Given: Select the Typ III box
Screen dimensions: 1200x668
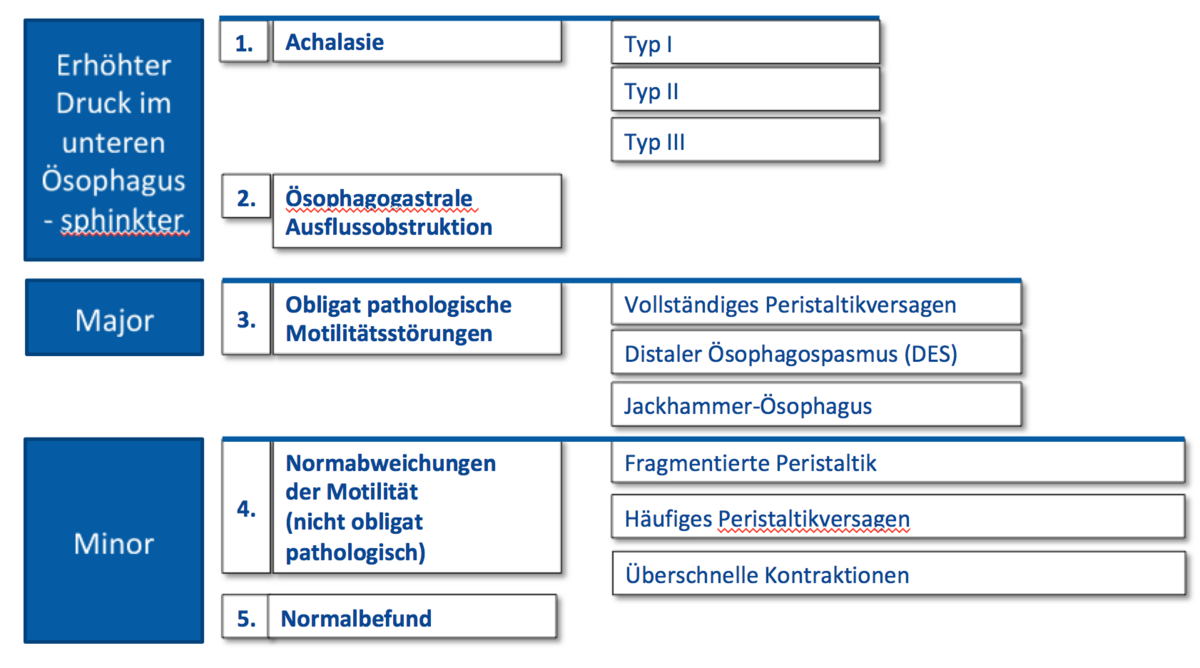Looking at the screenshot, I should pyautogui.click(x=745, y=140).
